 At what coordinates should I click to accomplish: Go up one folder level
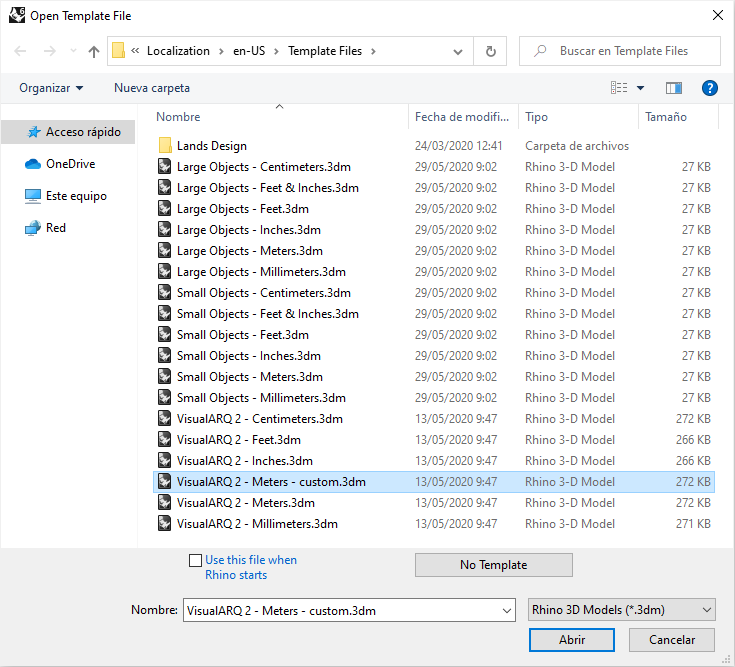click(94, 51)
